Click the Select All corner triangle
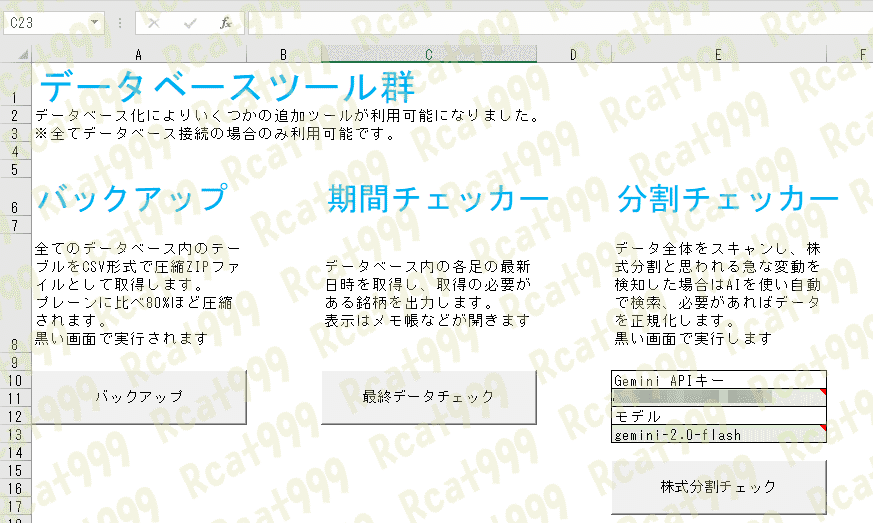873x523 pixels. pos(23,55)
